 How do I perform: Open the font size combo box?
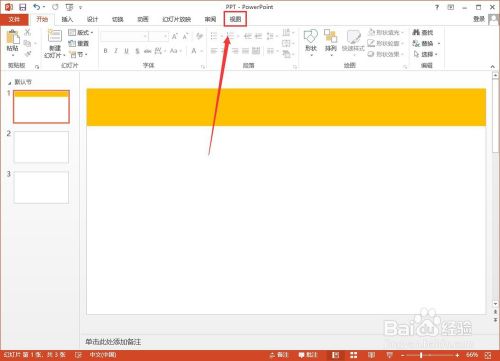[159, 36]
